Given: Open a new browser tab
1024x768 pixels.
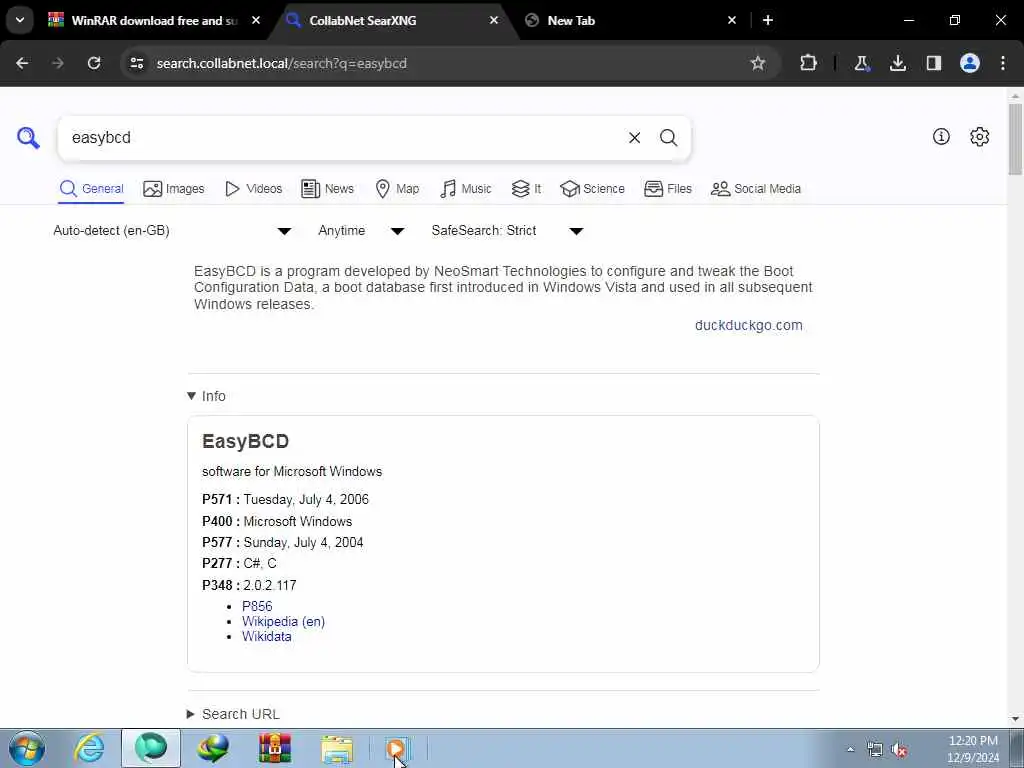Looking at the screenshot, I should tap(768, 20).
